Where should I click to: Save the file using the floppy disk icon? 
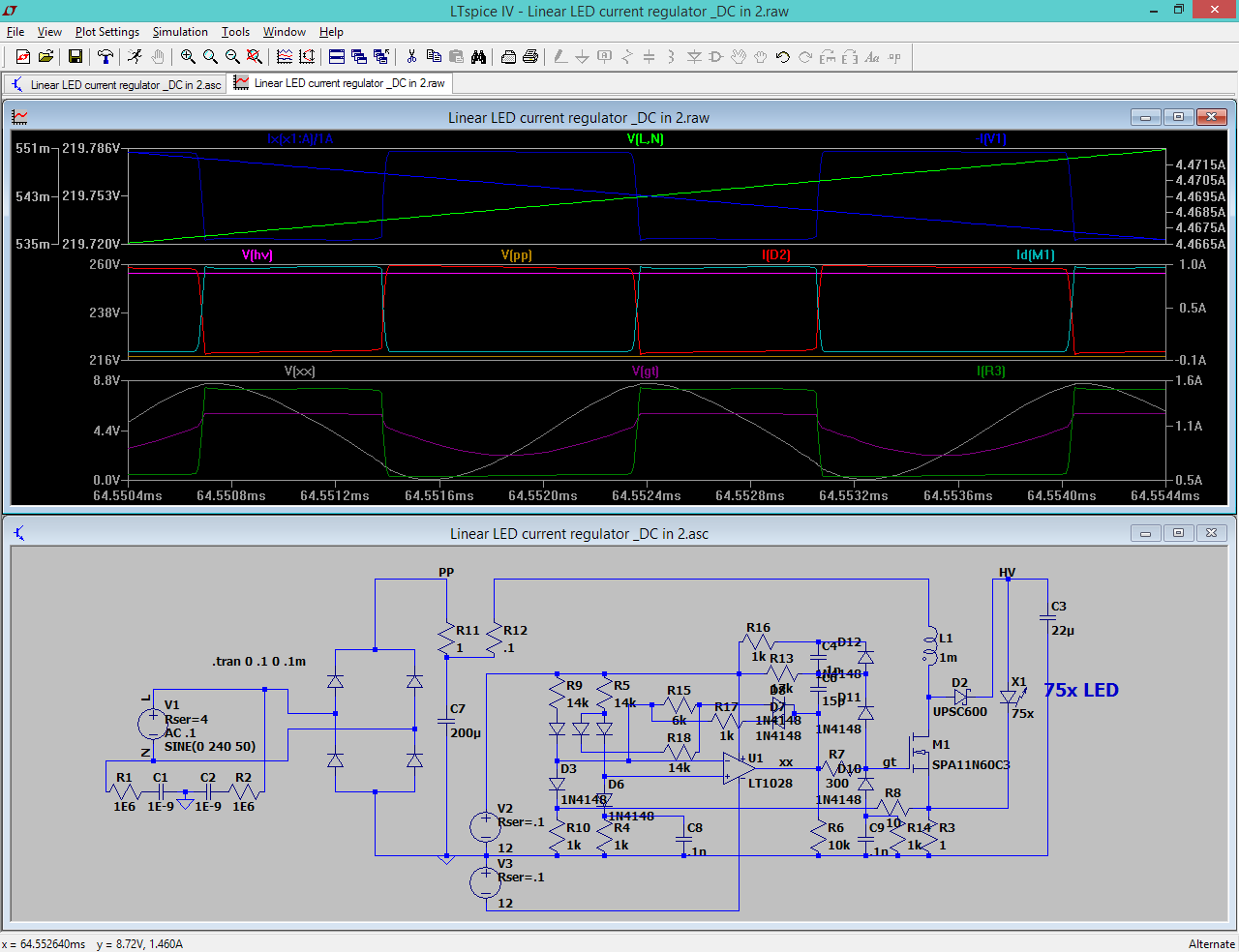(x=75, y=57)
